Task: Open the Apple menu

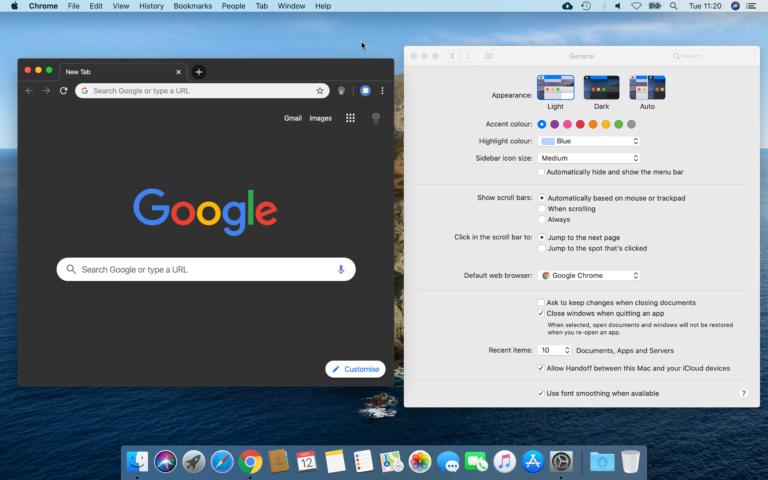Action: pos(14,6)
